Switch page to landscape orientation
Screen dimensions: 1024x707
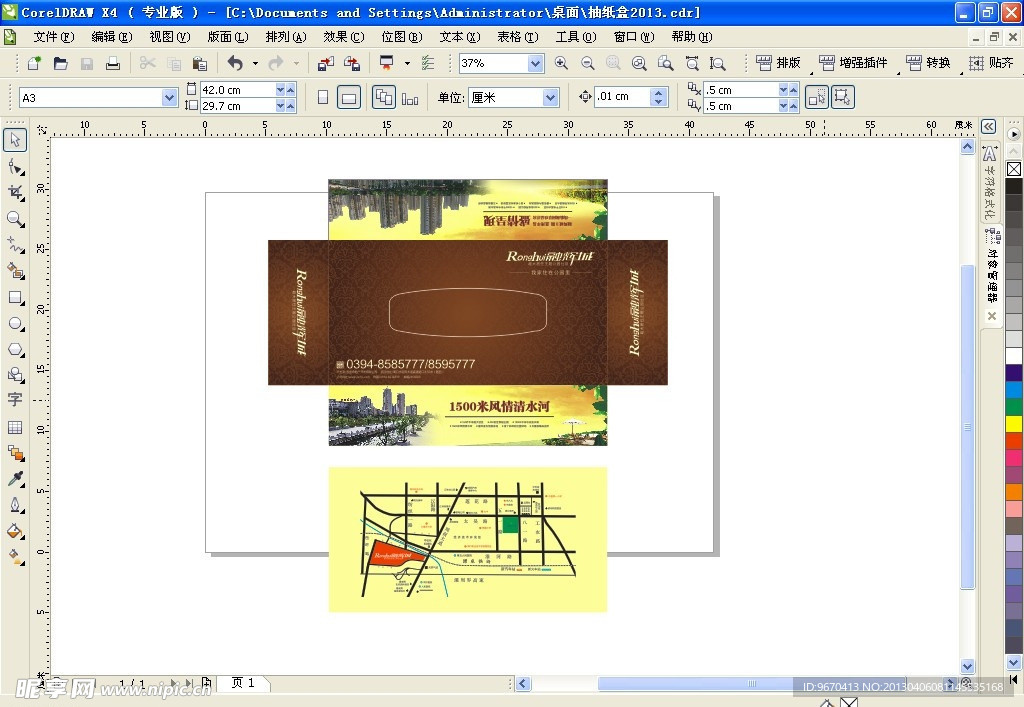click(x=349, y=98)
